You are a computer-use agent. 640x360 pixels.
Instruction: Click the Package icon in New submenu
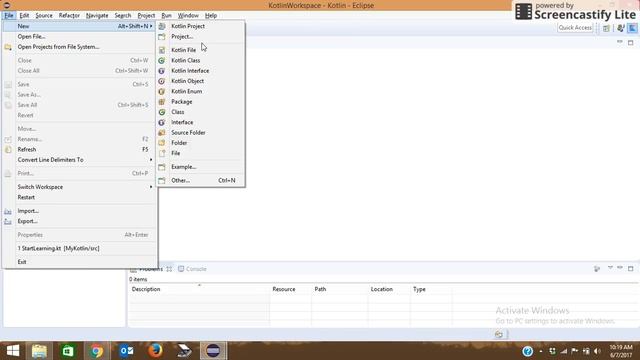(162, 102)
